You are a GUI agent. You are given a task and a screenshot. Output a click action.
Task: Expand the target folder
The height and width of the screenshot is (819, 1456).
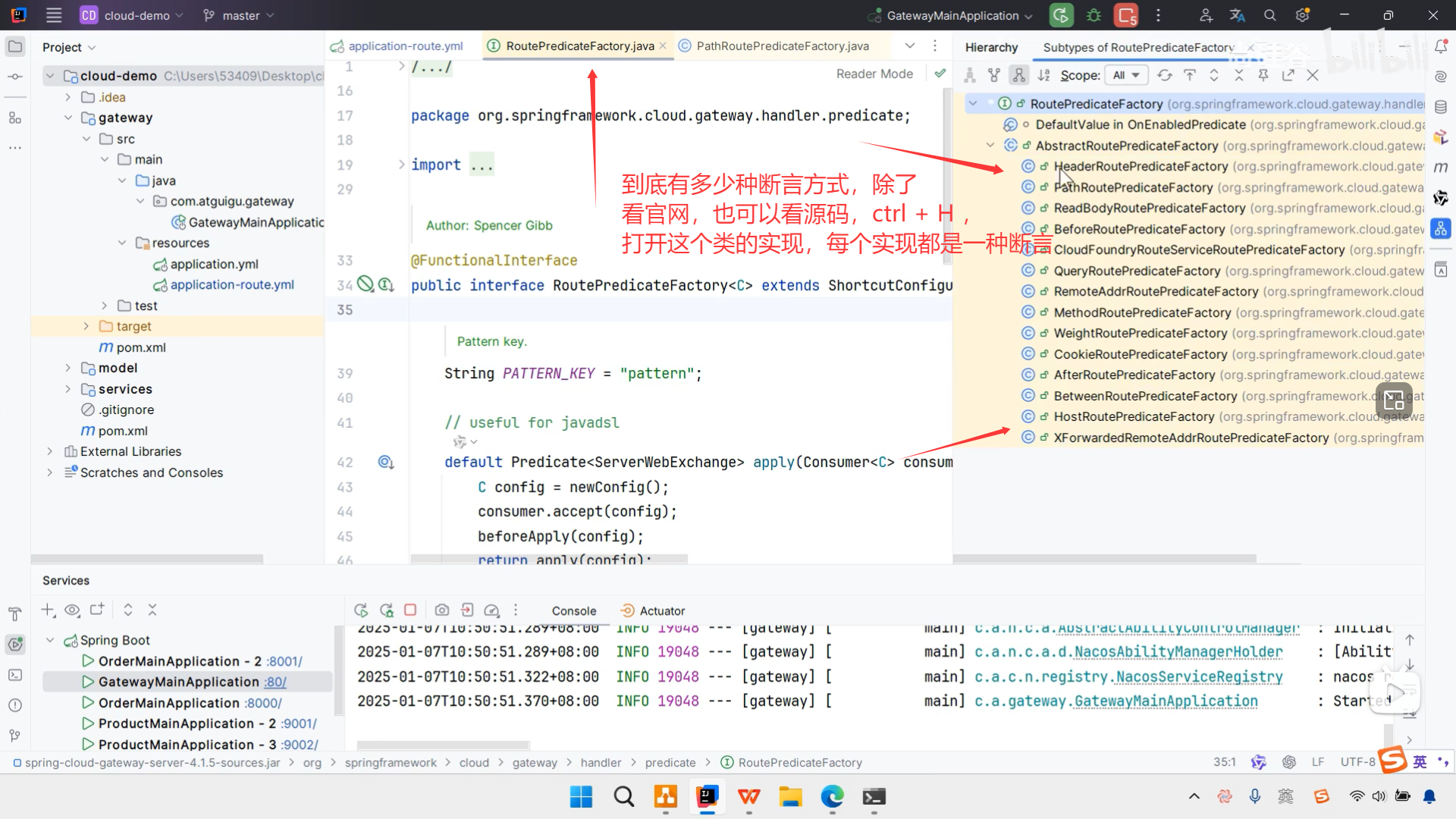86,326
